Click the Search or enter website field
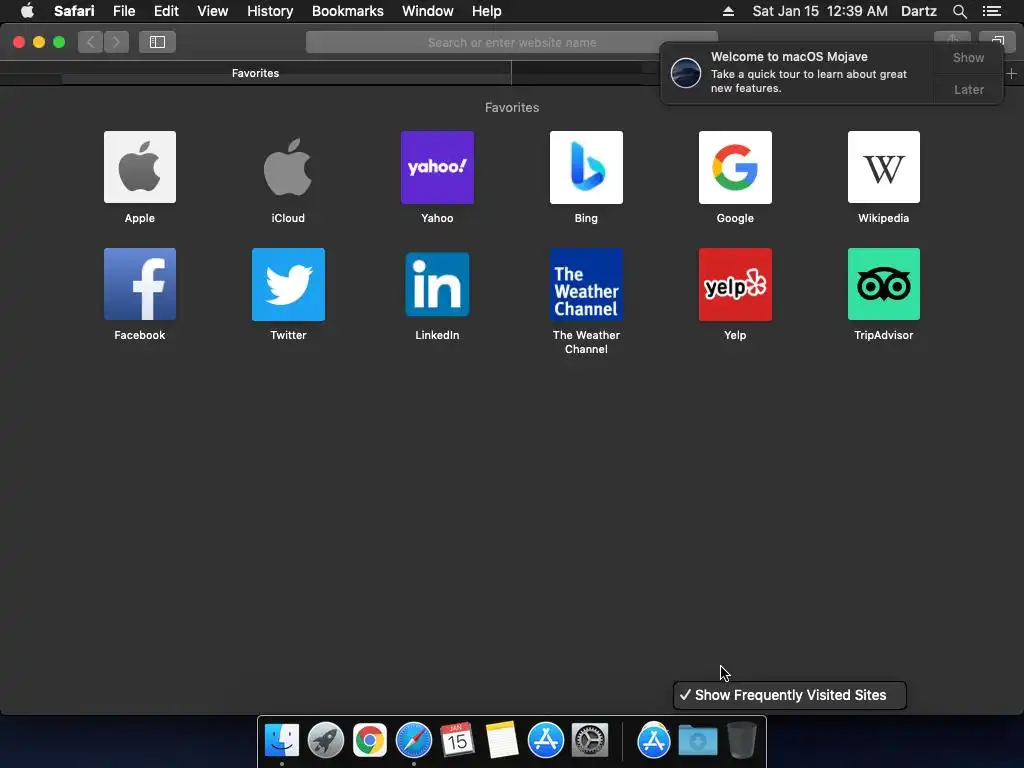1024x768 pixels. point(511,42)
